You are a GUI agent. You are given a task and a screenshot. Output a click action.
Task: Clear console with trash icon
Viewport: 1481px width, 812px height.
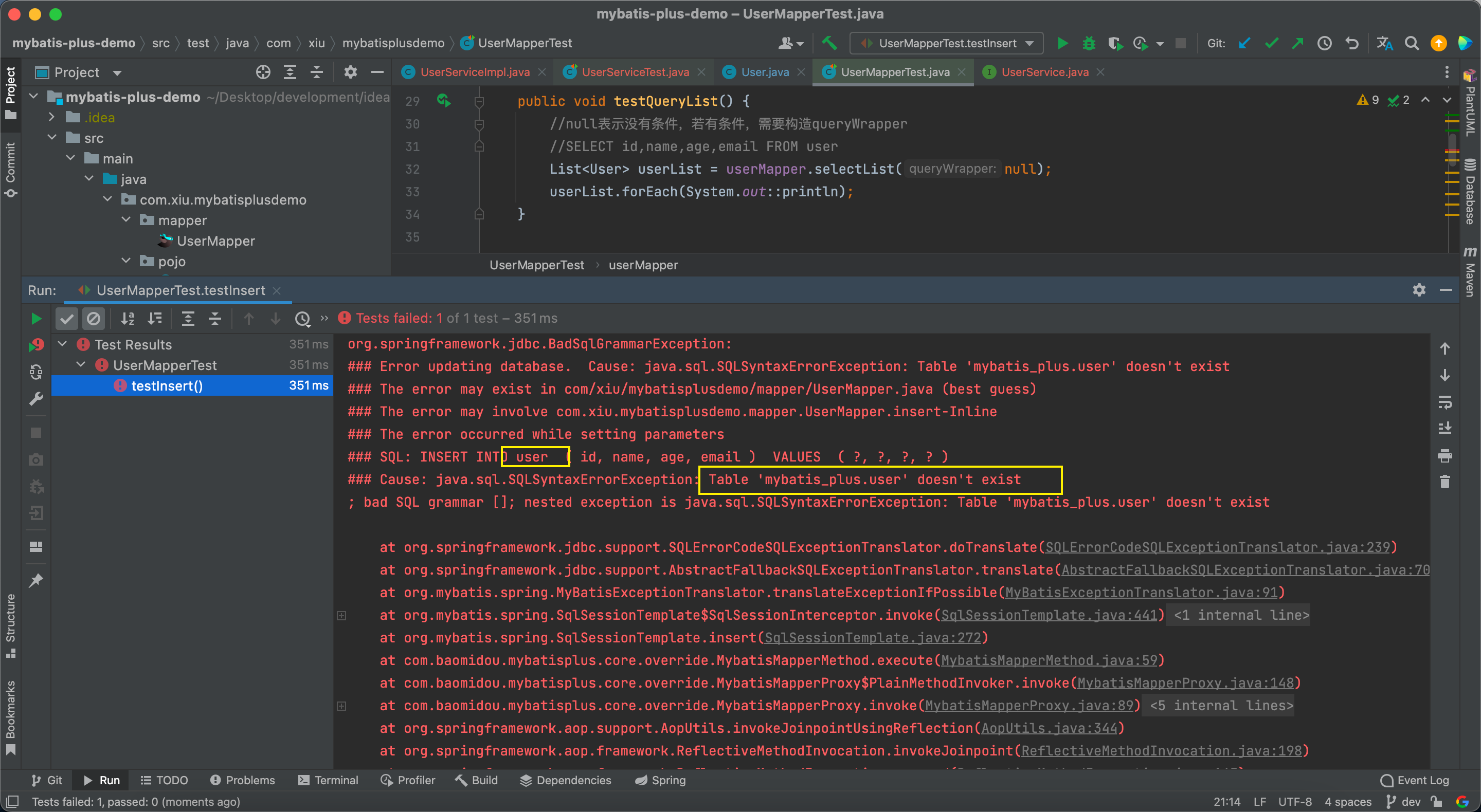pyautogui.click(x=1445, y=482)
